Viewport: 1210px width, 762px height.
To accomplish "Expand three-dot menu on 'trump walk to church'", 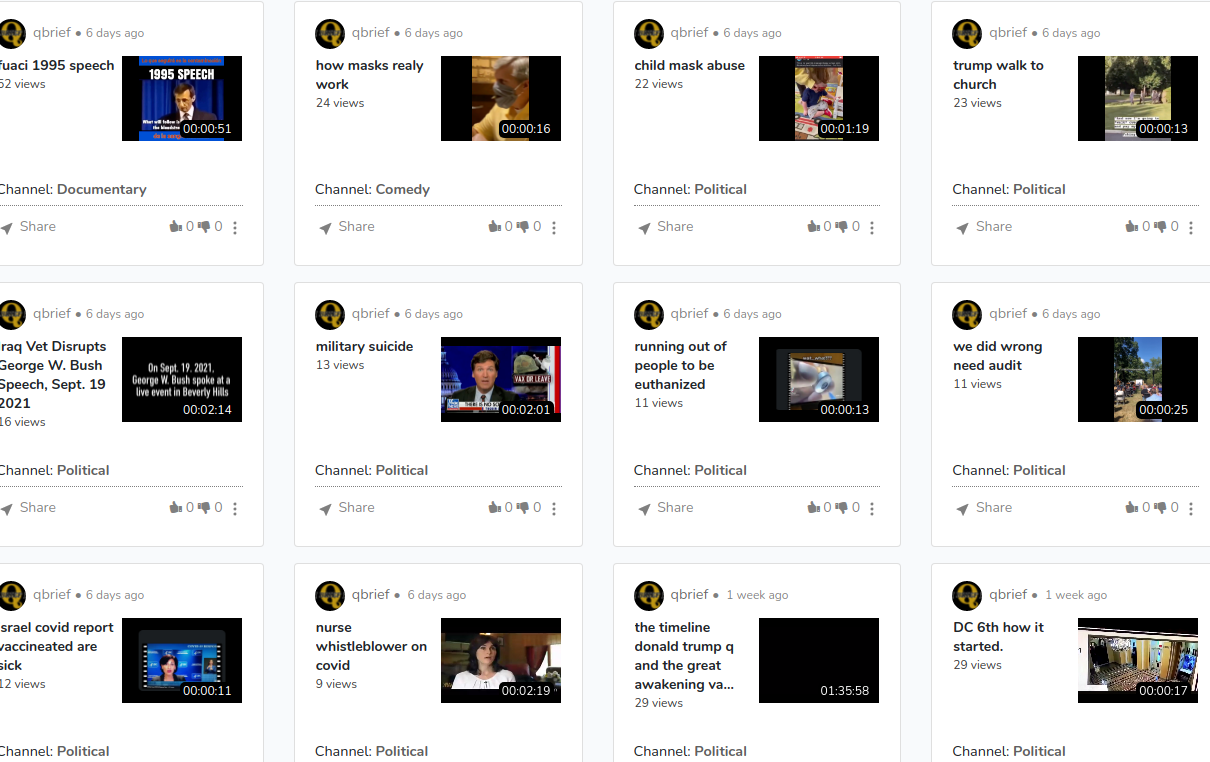I will point(1191,228).
